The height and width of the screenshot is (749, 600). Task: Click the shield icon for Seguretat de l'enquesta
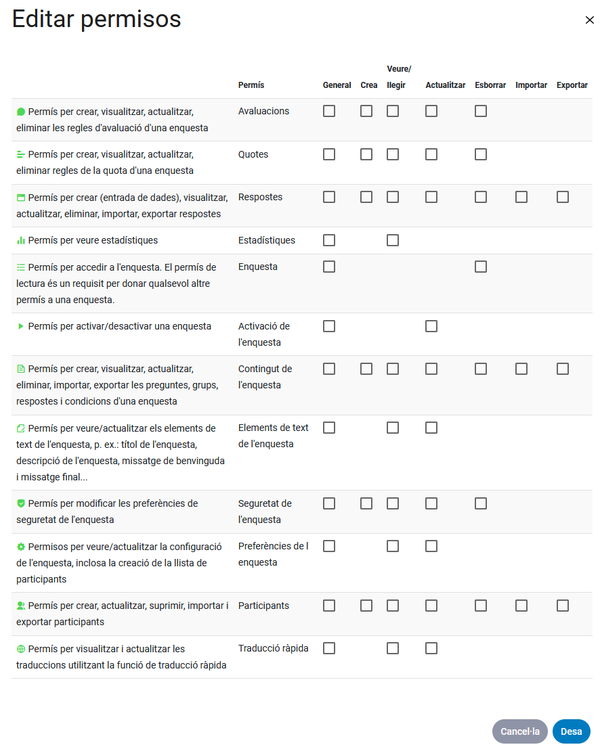tap(21, 504)
